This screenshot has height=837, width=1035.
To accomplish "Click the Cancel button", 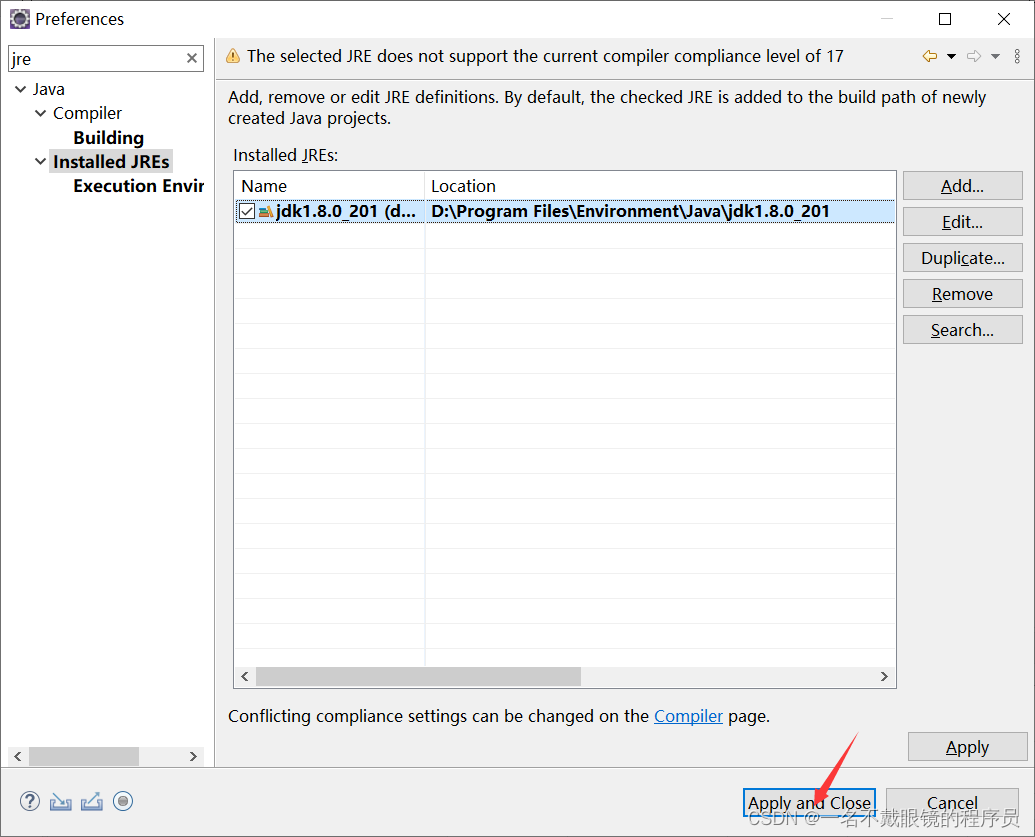I will coord(952,803).
